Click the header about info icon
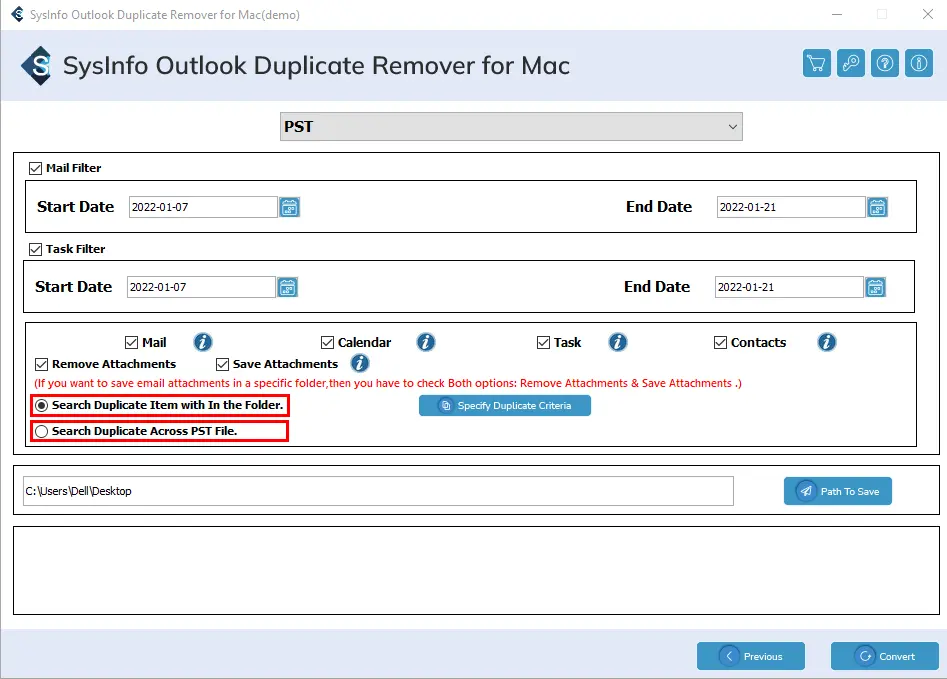The image size is (947, 679). click(919, 63)
